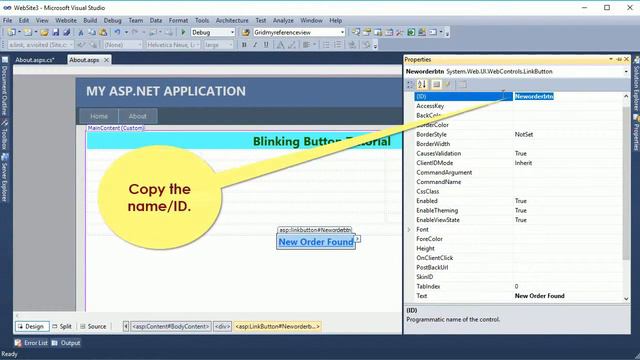Click the Find in Files icon
This screenshot has width=640, height=360.
pos(246,32)
